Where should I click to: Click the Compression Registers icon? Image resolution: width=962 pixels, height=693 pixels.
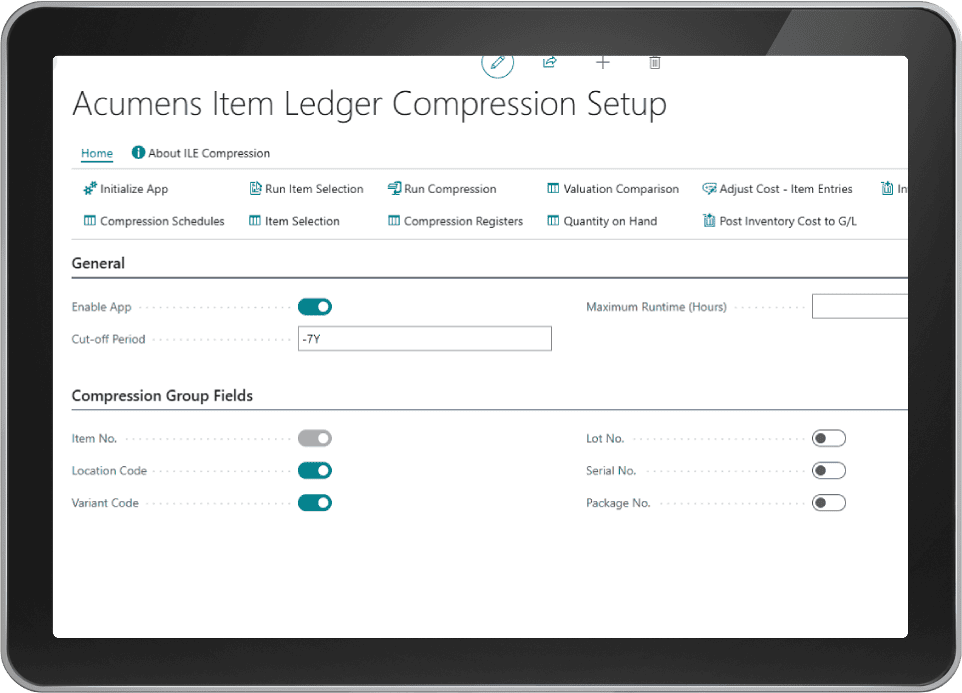[394, 221]
